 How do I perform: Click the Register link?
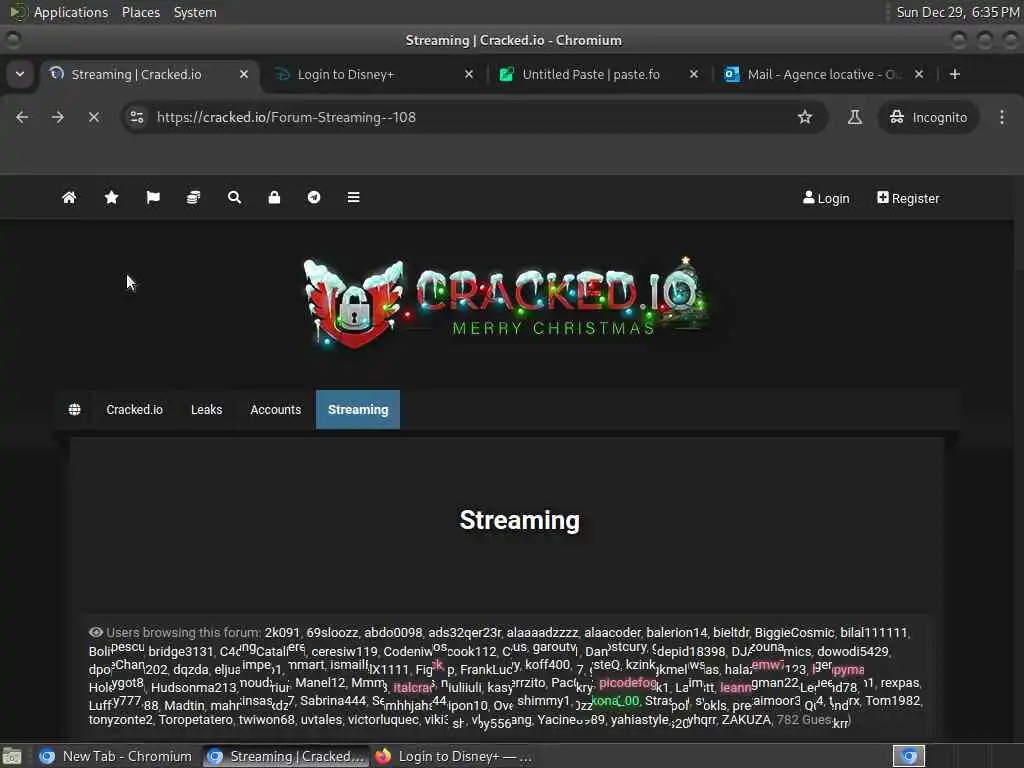(908, 198)
